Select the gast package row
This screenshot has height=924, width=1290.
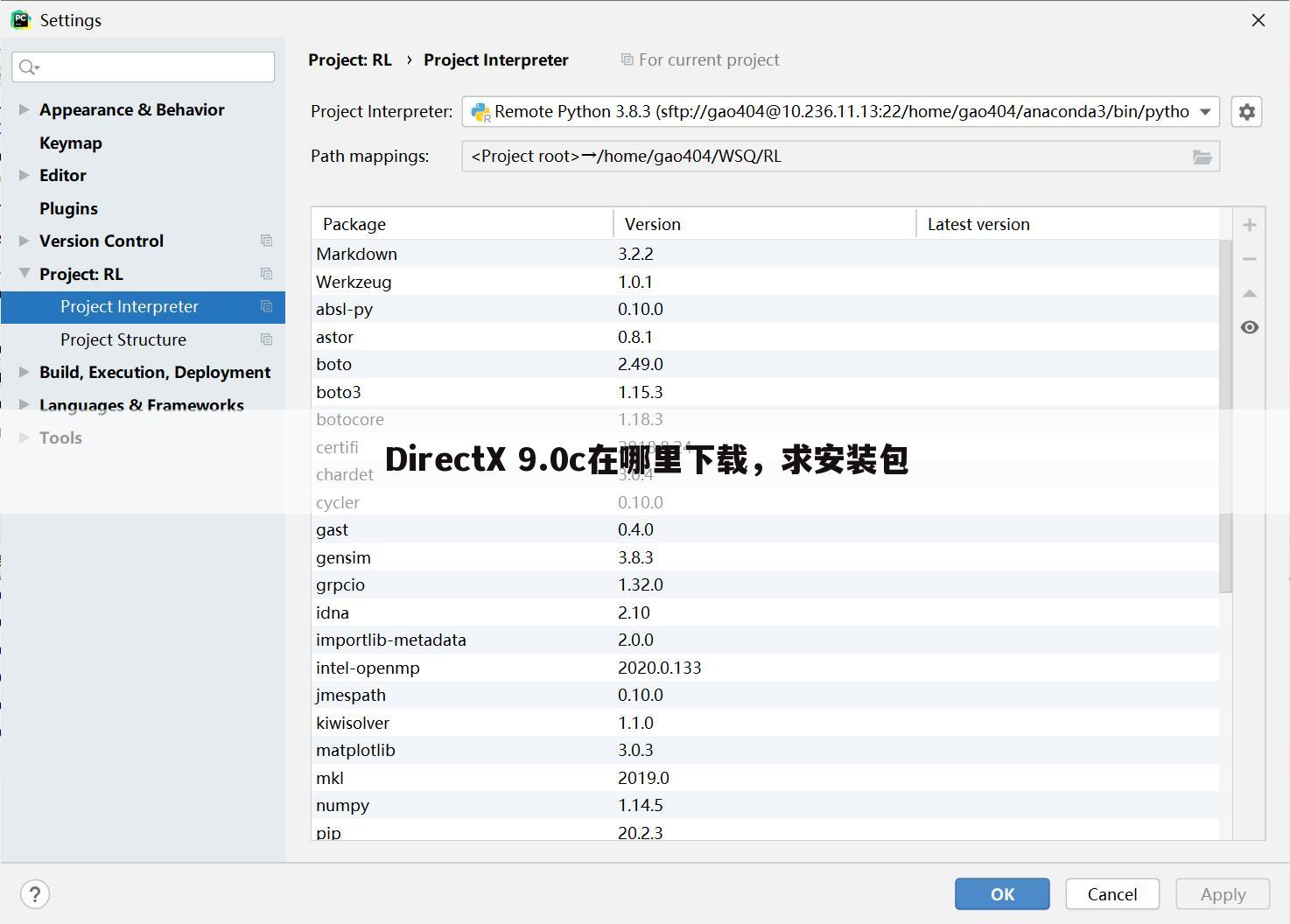tap(765, 529)
